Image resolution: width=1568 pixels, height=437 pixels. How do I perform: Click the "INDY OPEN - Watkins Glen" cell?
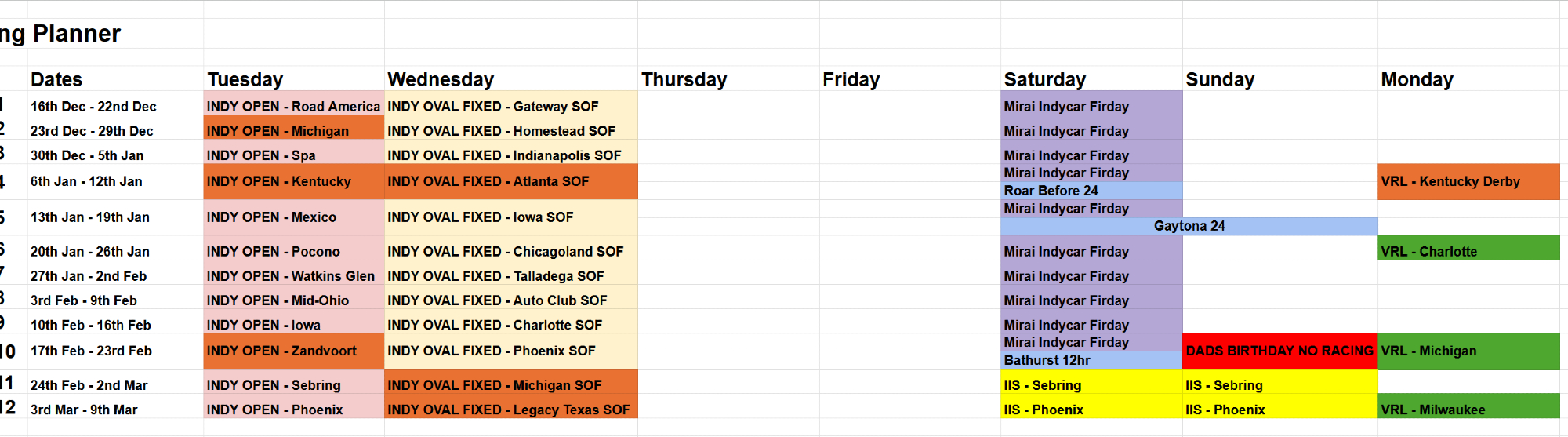tap(293, 276)
